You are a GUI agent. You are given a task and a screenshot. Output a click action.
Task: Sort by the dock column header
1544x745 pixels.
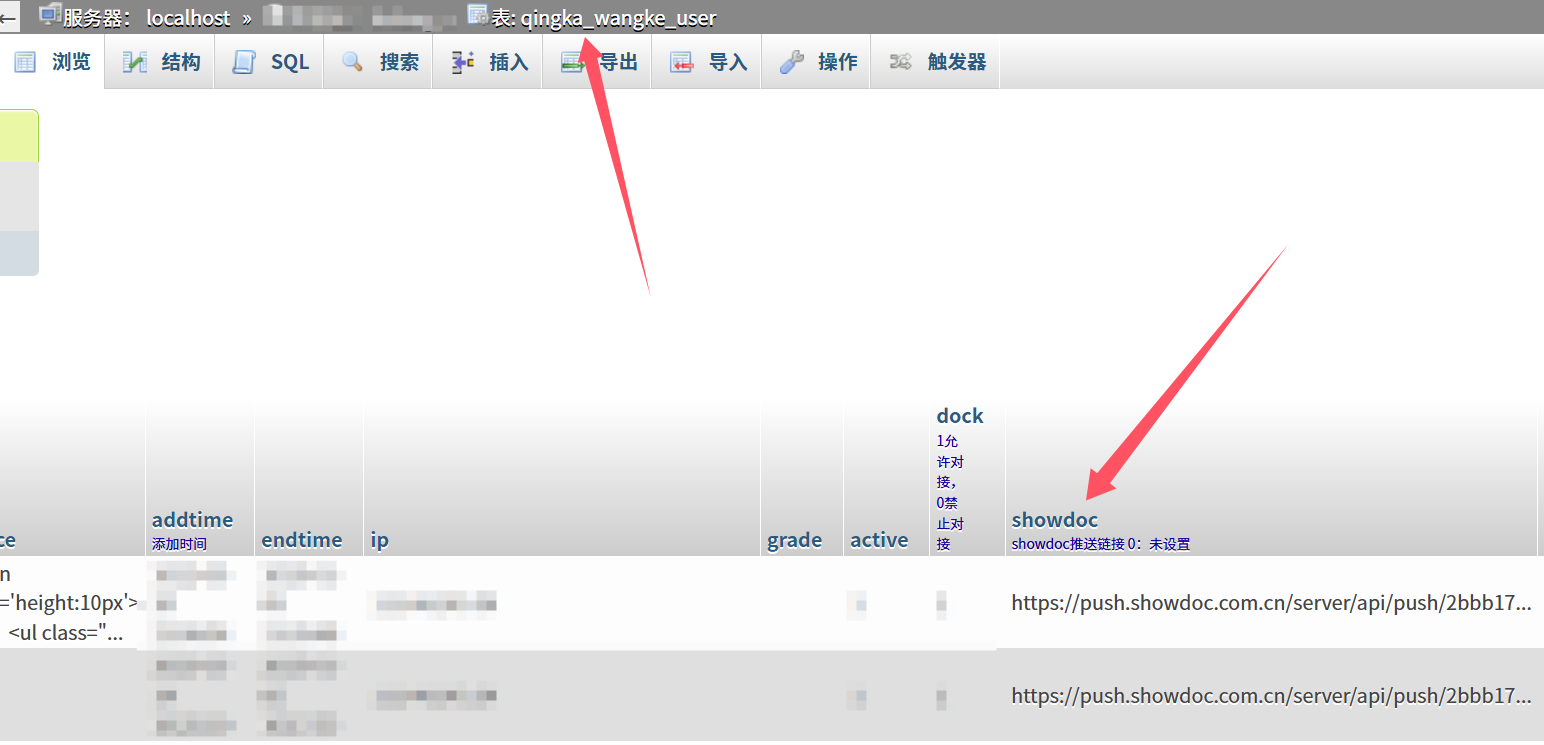click(959, 416)
